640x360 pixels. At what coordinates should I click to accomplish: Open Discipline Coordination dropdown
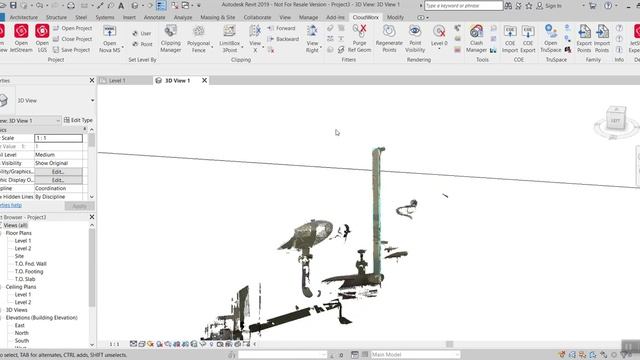tap(58, 188)
